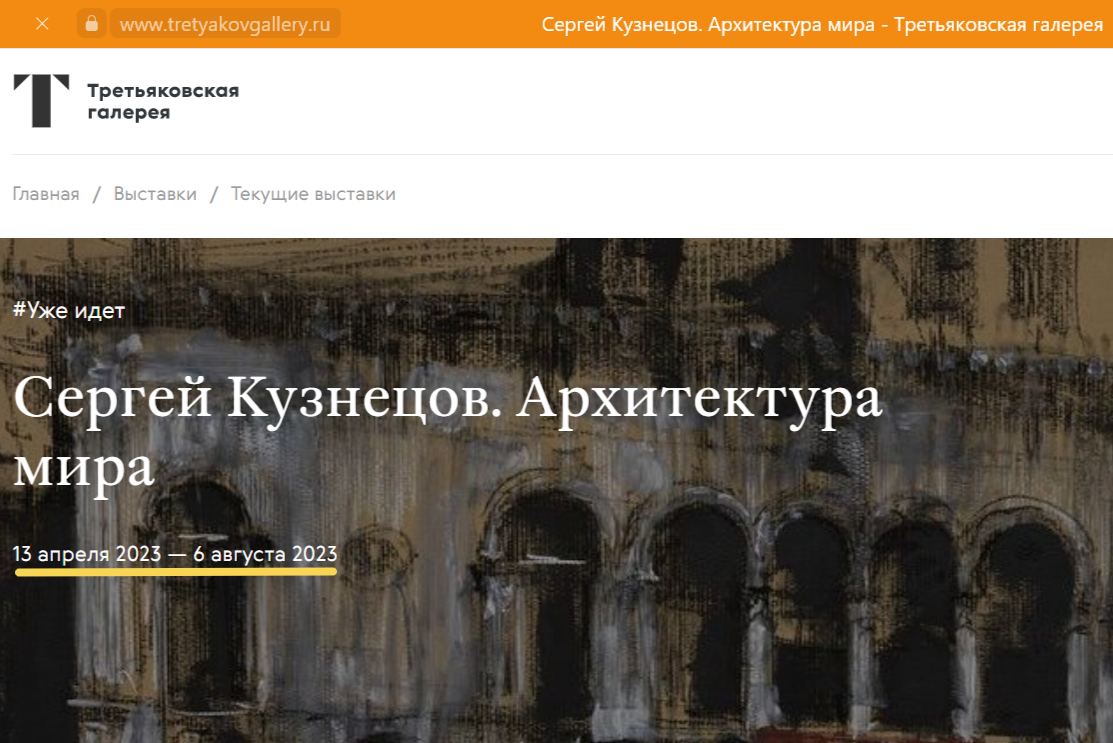Close the browser tab with X icon
Viewport: 1113px width, 743px height.
pyautogui.click(x=43, y=24)
